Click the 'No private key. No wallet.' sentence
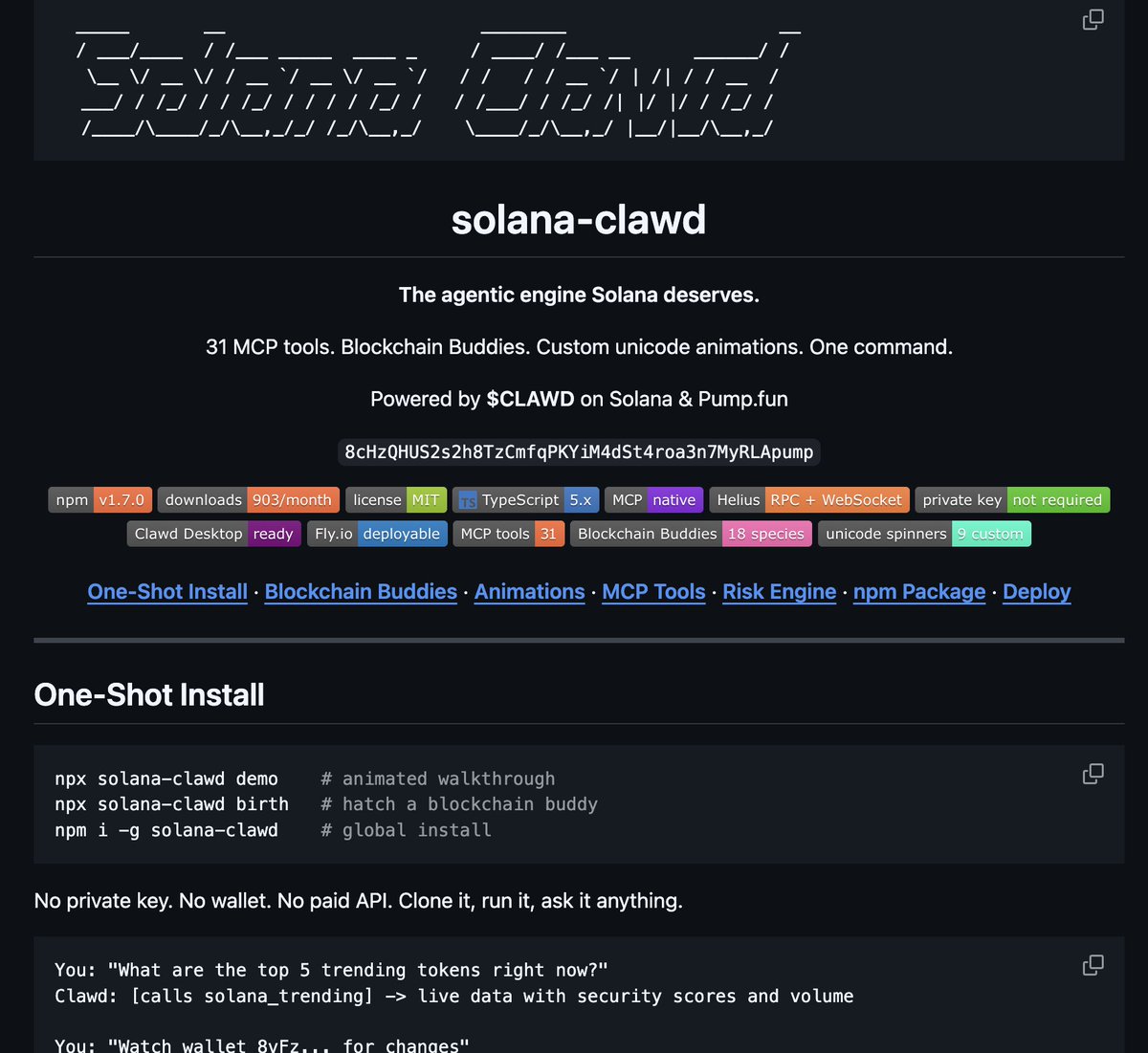This screenshot has width=1148, height=1053. pyautogui.click(x=358, y=901)
